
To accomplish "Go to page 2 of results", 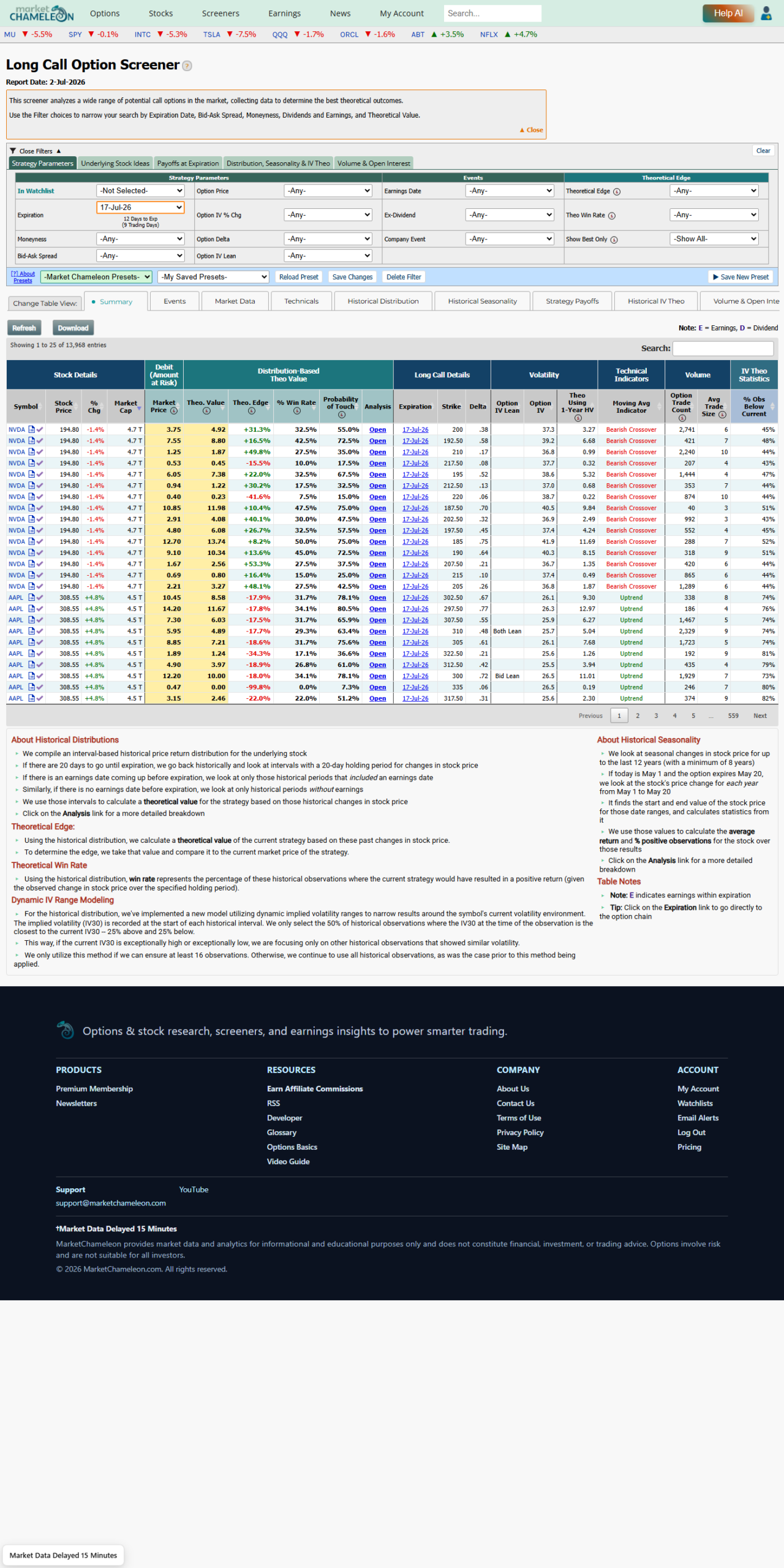I will 638,715.
